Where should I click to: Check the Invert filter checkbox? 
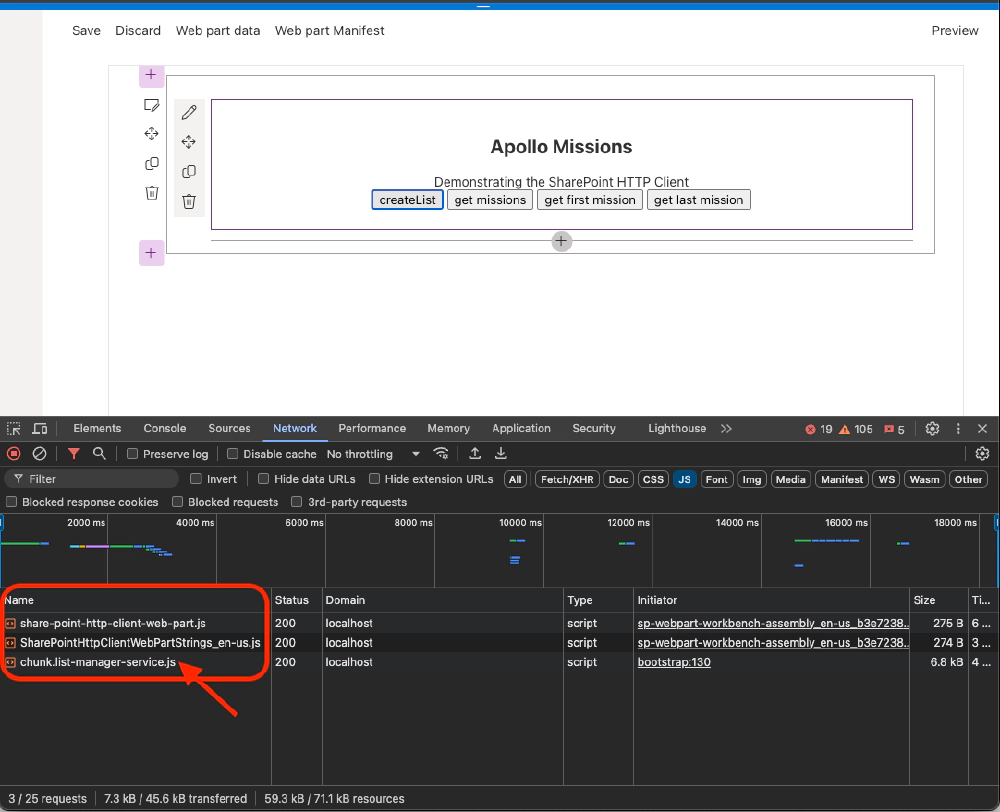(196, 478)
